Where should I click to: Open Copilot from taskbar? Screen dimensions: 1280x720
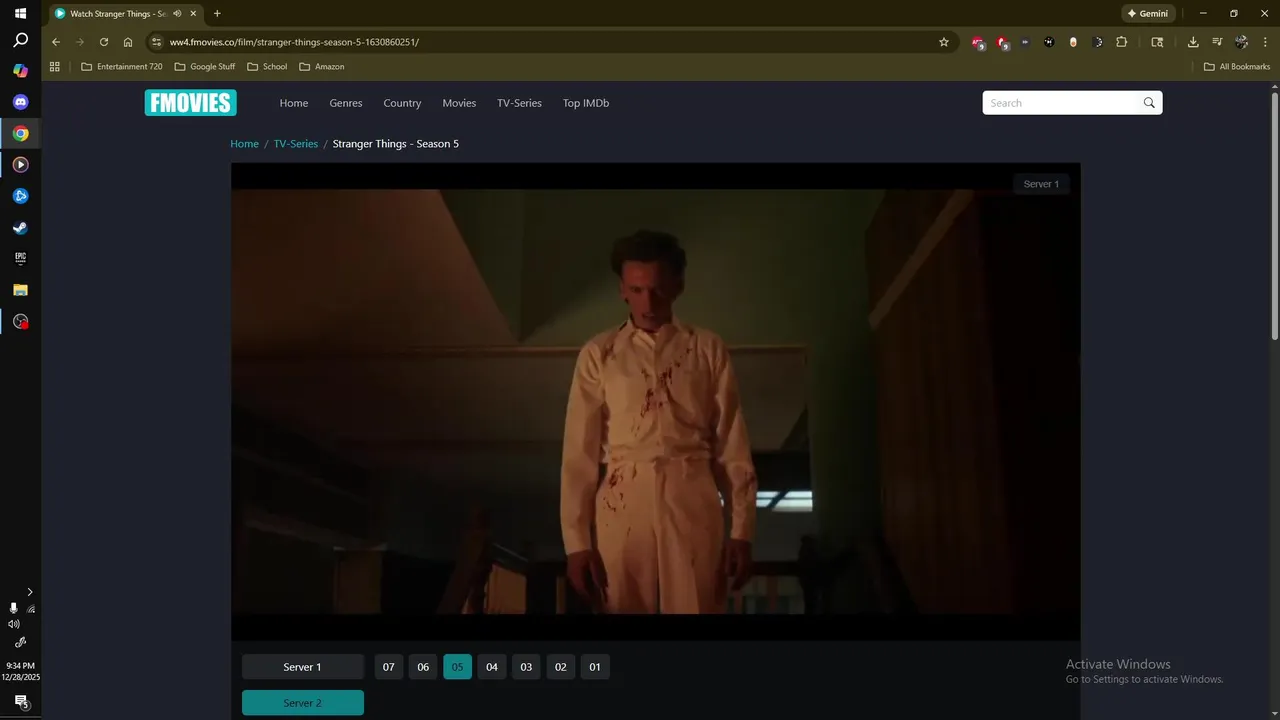coord(20,71)
